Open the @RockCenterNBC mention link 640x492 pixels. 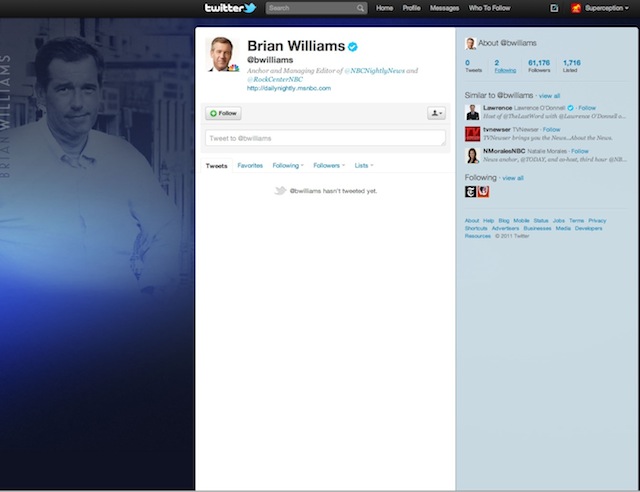point(275,79)
